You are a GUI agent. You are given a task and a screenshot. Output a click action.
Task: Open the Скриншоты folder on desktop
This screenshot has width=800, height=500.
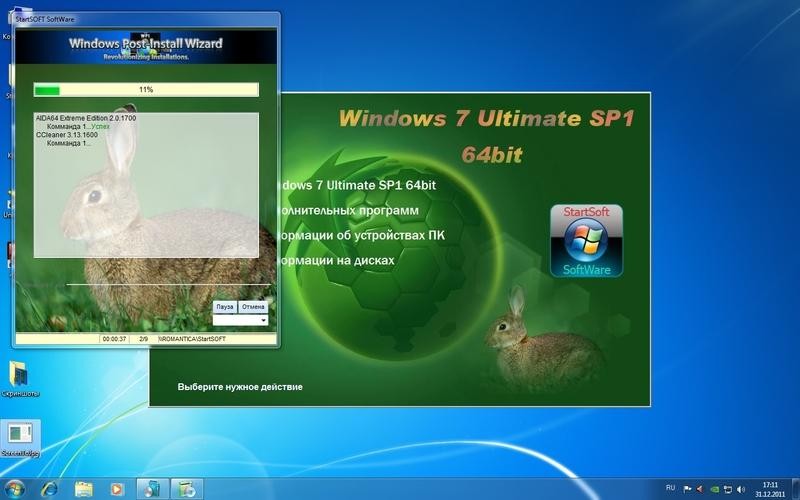point(20,379)
